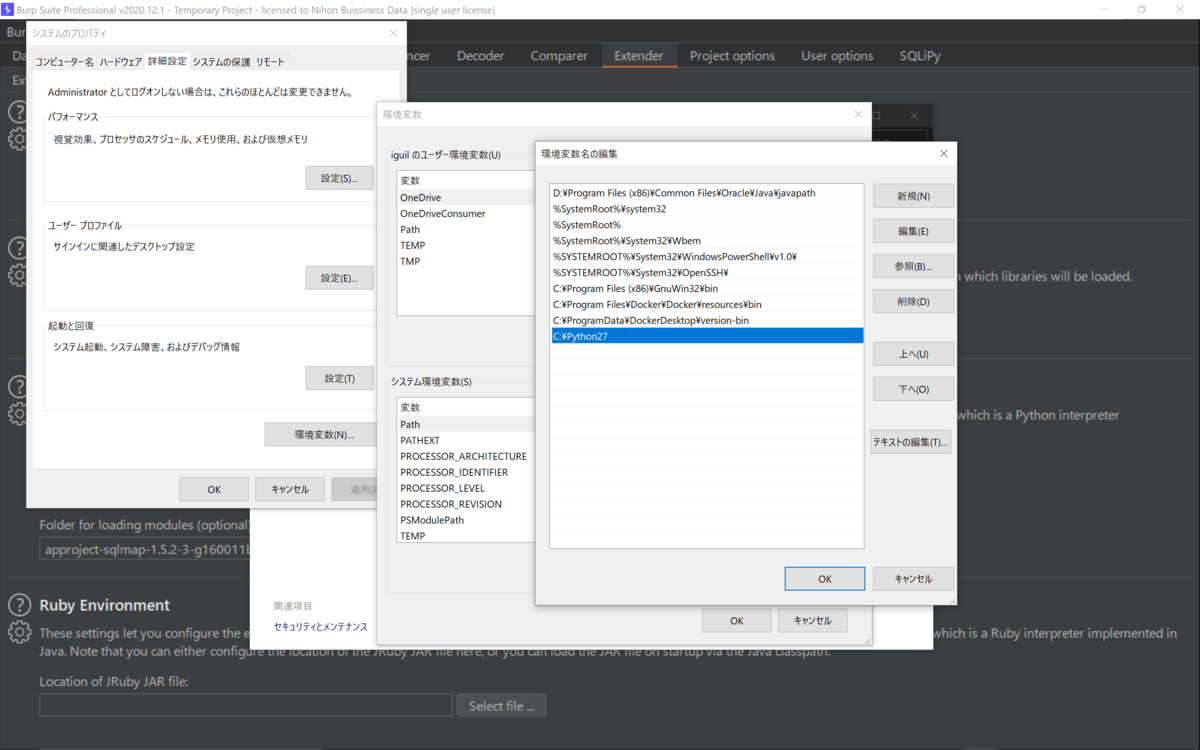1200x750 pixels.
Task: Click the 参照(B)... browse button
Action: coord(913,266)
